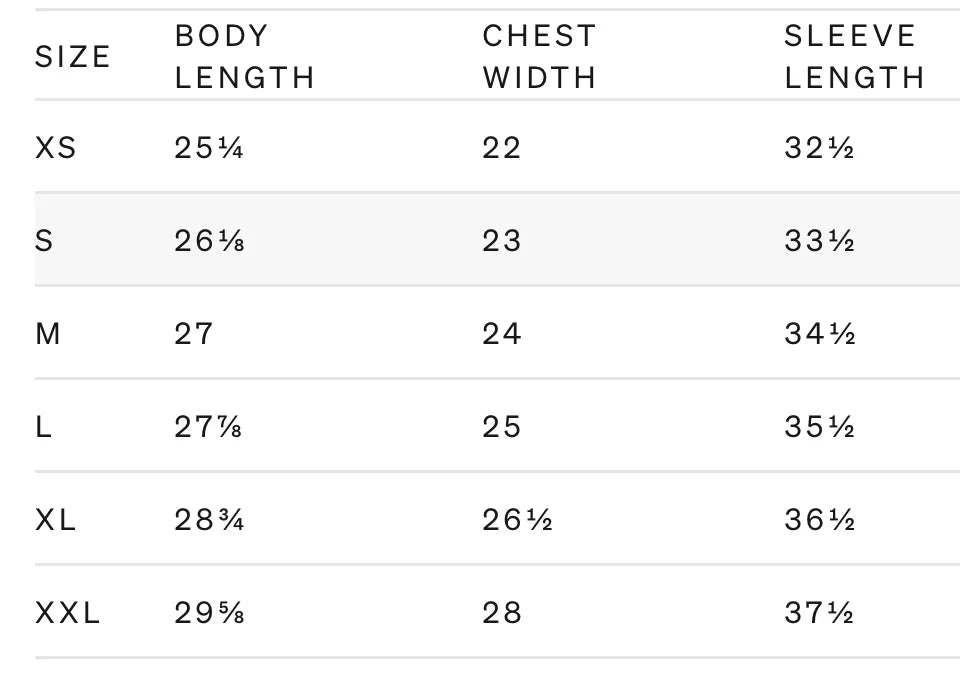The width and height of the screenshot is (960, 683).
Task: Click the XL body length value 28¾
Action: (209, 520)
